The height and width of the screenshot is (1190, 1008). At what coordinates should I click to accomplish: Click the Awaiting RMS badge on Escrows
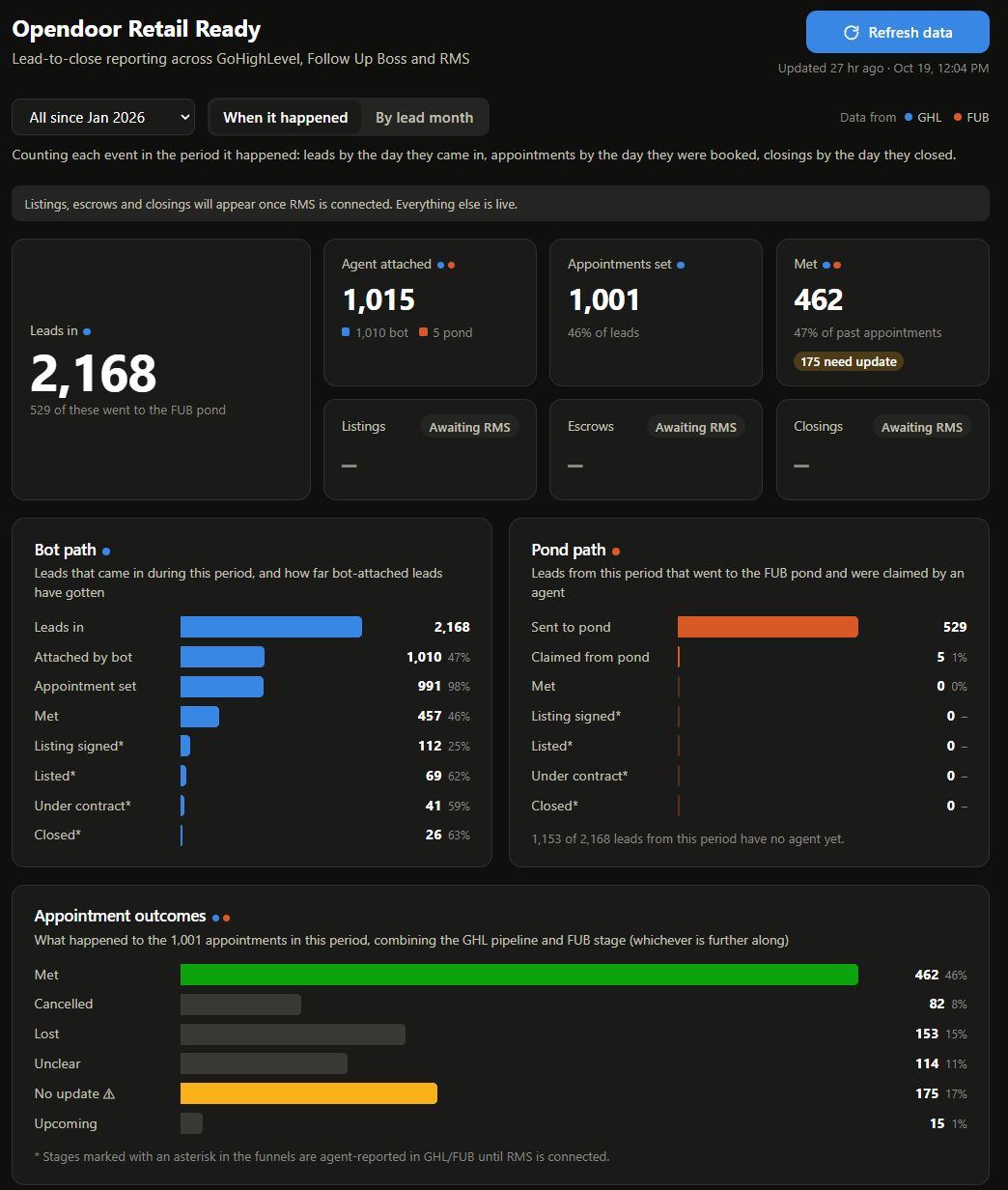coord(695,427)
